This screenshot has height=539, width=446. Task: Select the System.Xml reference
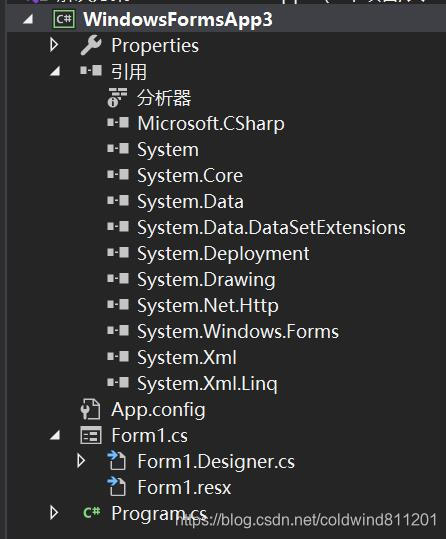(187, 358)
